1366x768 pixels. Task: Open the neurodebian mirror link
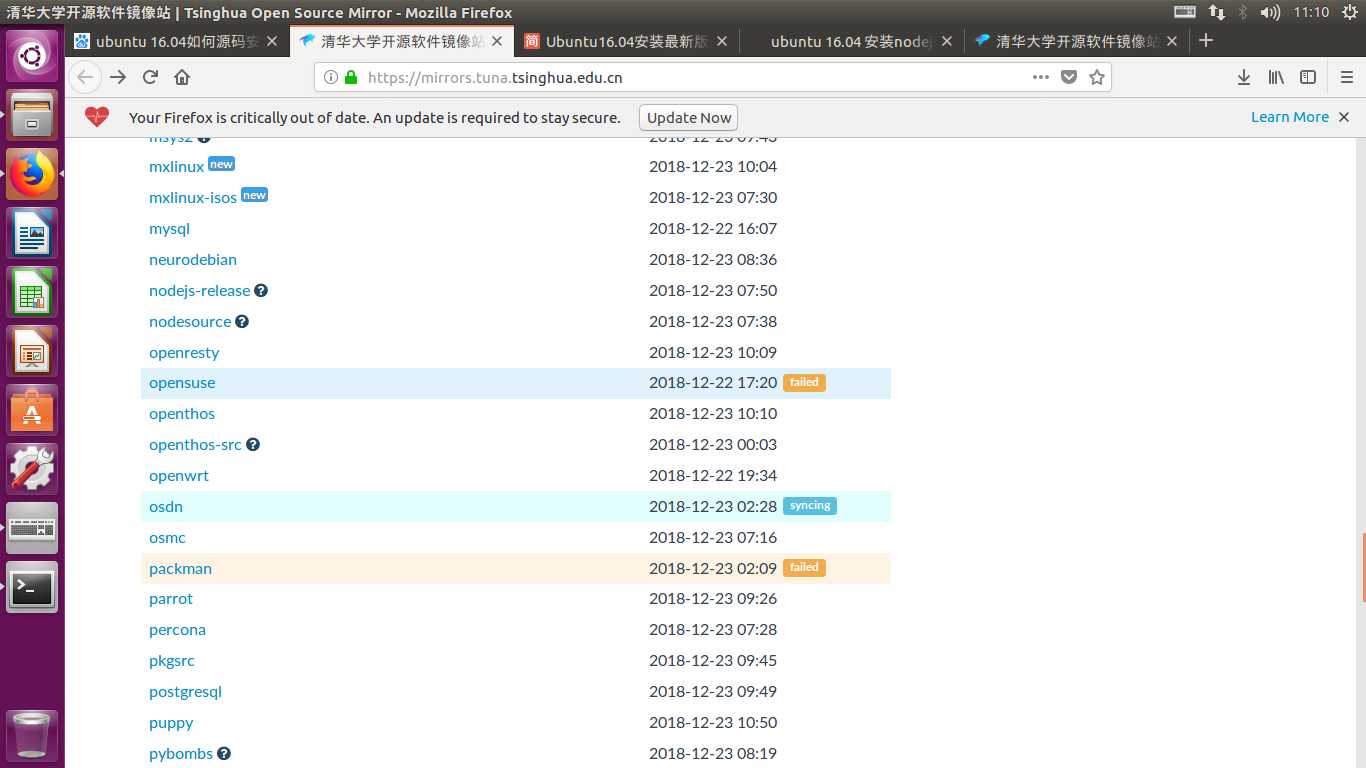tap(193, 259)
